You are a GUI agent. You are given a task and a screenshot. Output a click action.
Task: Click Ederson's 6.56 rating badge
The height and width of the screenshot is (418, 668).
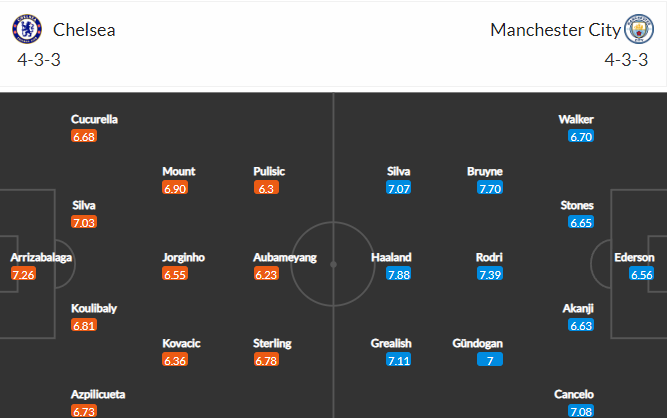(641, 274)
